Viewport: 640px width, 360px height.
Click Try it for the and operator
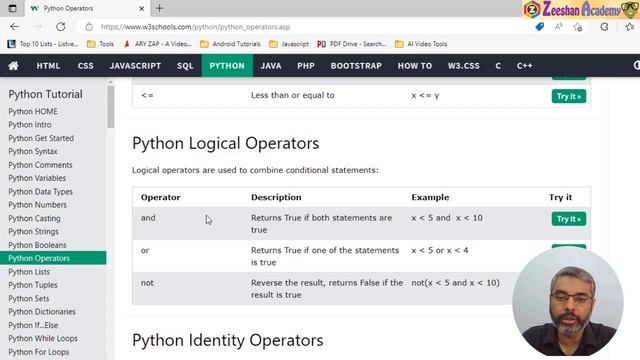pyautogui.click(x=569, y=219)
